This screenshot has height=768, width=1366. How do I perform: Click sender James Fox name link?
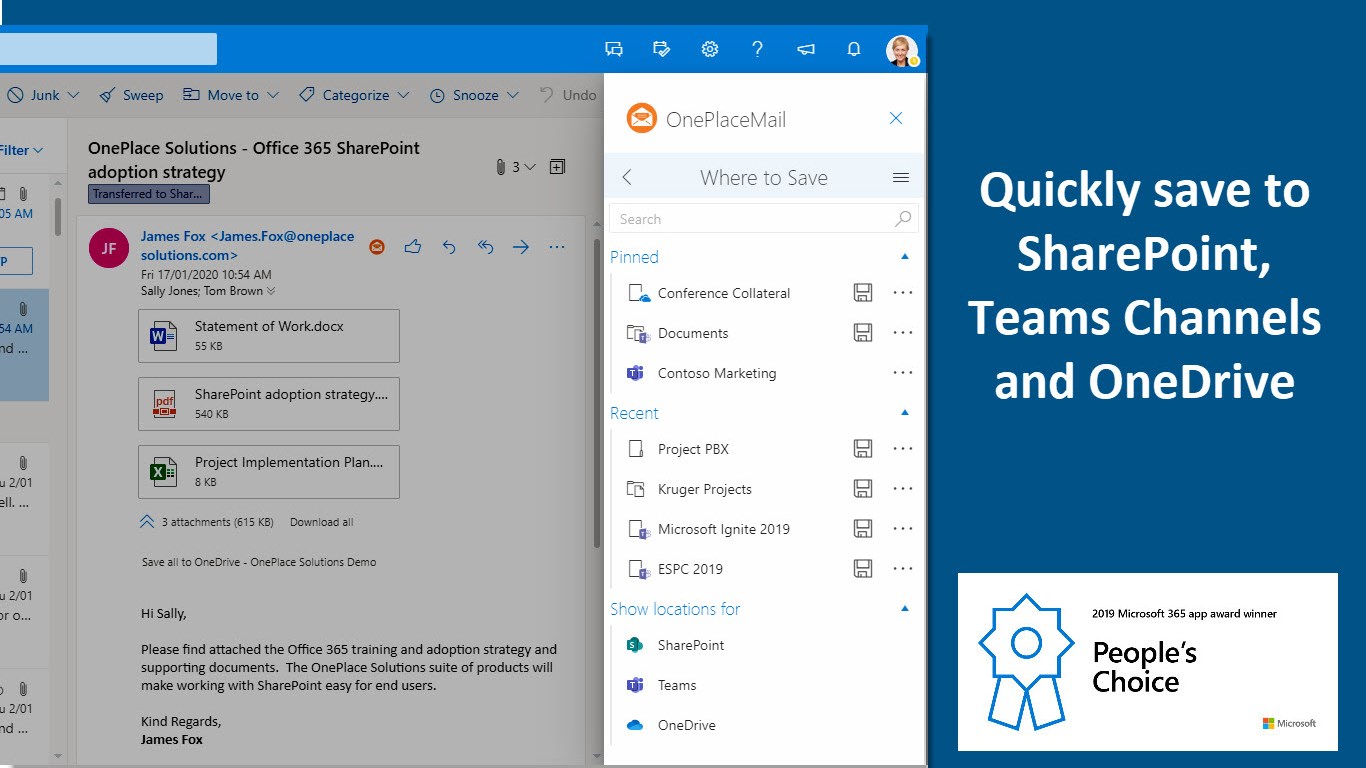pyautogui.click(x=247, y=246)
